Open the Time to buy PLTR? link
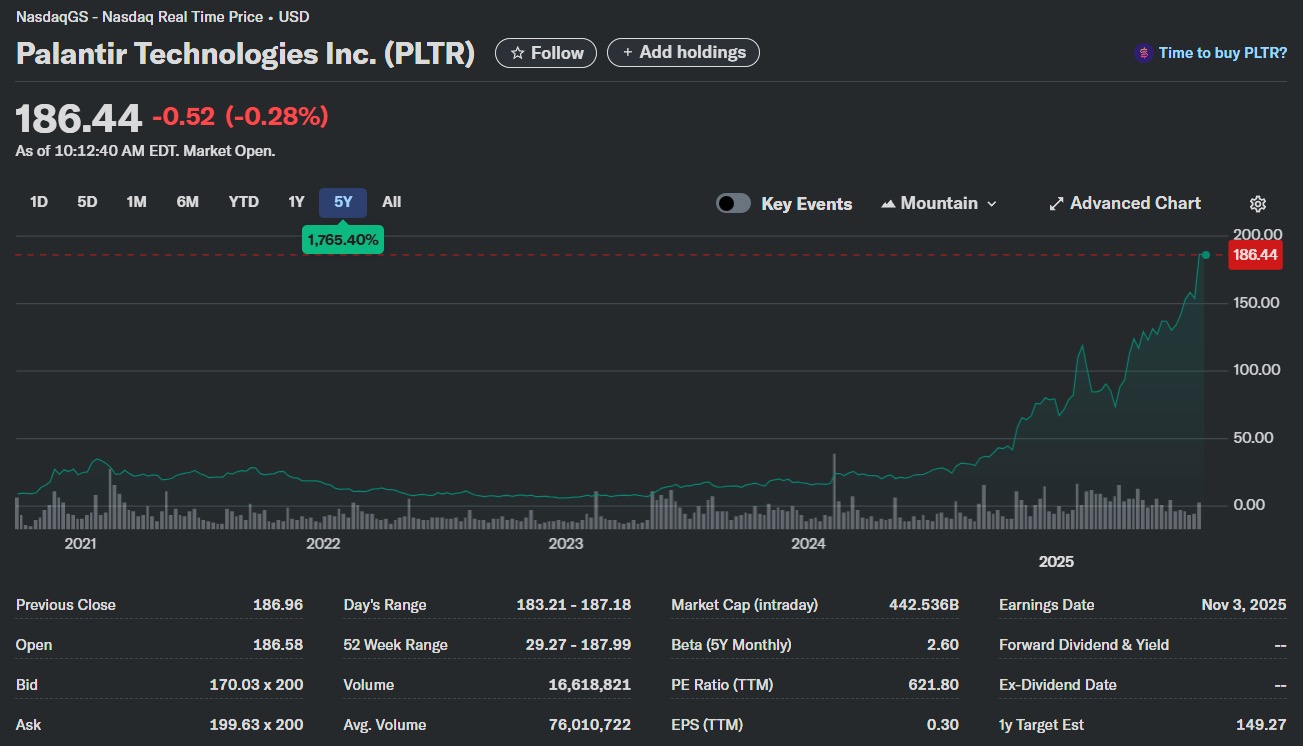The height and width of the screenshot is (746, 1303). tap(1222, 53)
